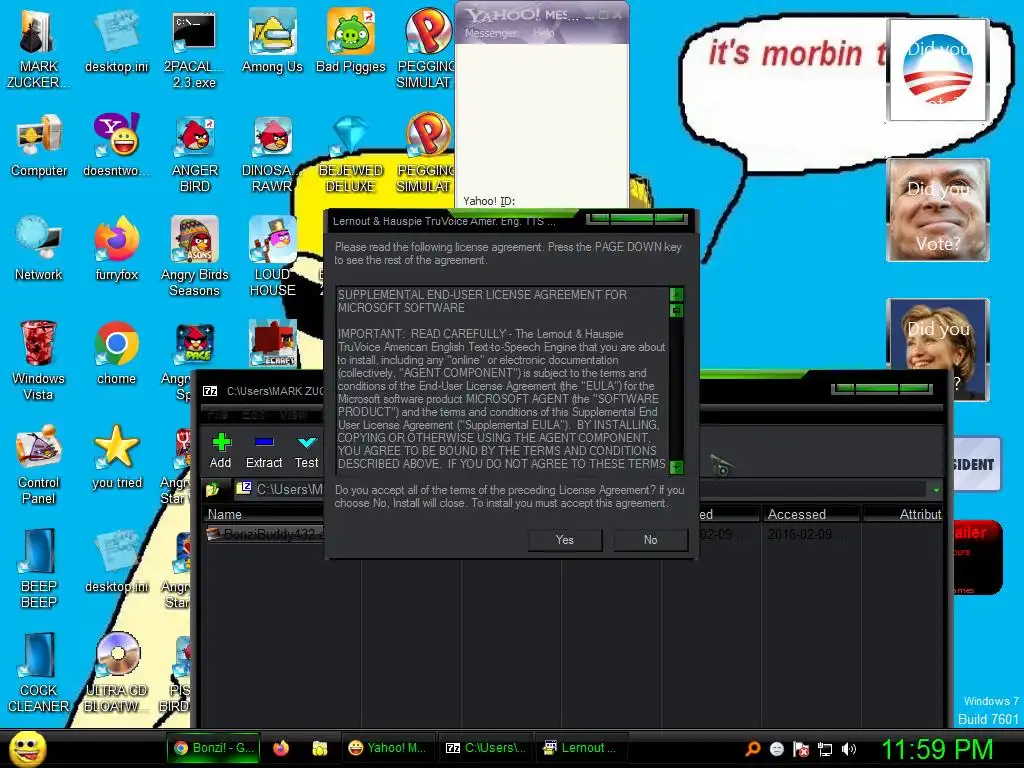
Task: Switch to Bonzi! - G... taskbar button
Action: pyautogui.click(x=213, y=748)
